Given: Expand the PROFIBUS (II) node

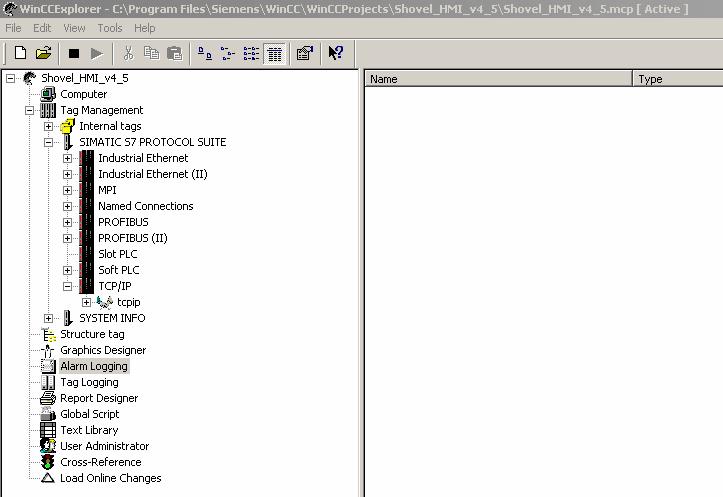Looking at the screenshot, I should click(x=67, y=238).
